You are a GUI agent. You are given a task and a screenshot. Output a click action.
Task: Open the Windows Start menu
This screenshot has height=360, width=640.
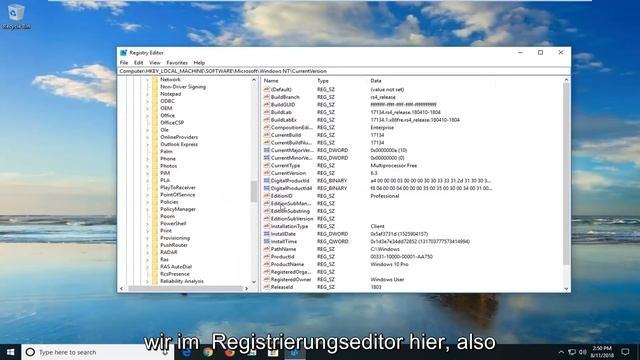click(x=10, y=352)
